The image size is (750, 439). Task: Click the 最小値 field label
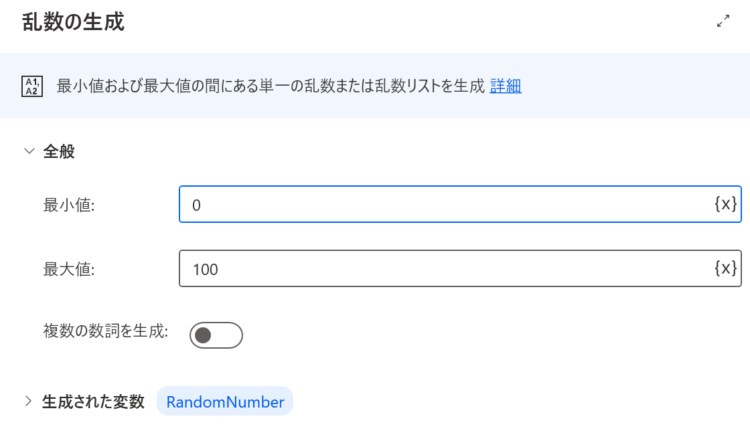coord(69,205)
